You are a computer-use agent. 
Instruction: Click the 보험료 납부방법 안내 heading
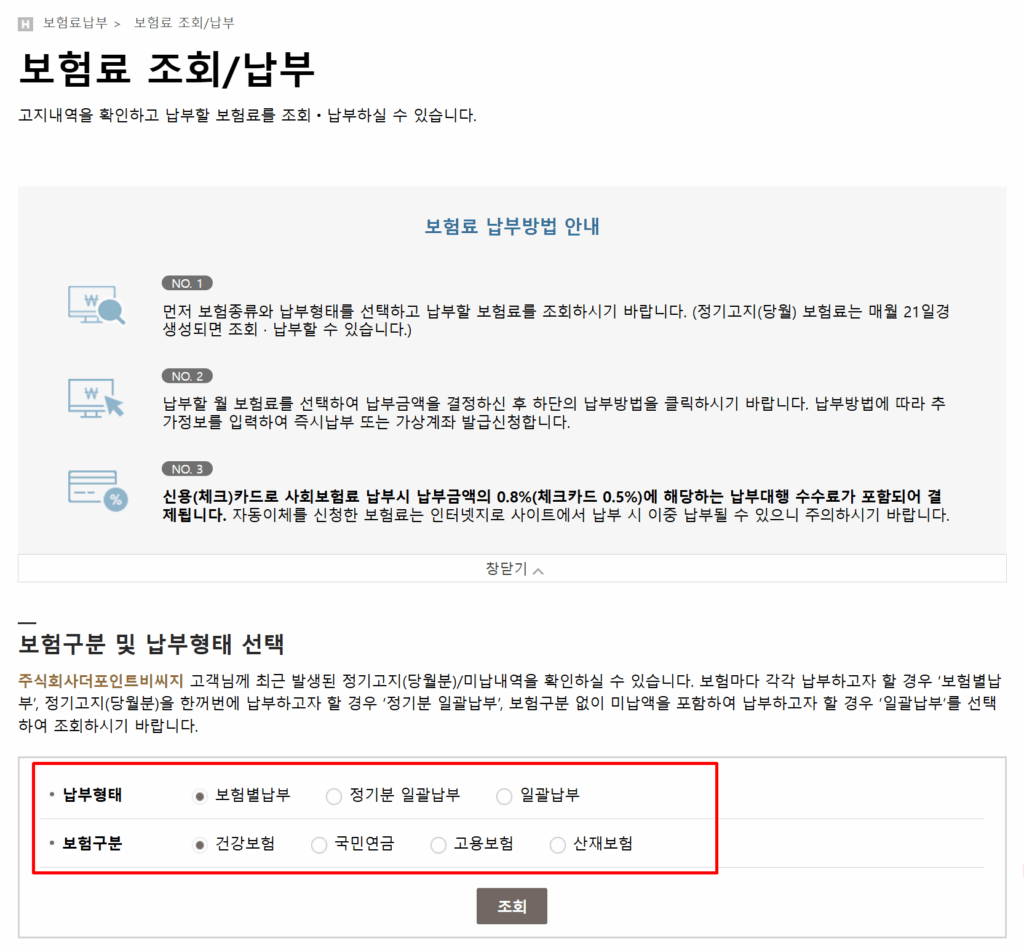coord(512,226)
